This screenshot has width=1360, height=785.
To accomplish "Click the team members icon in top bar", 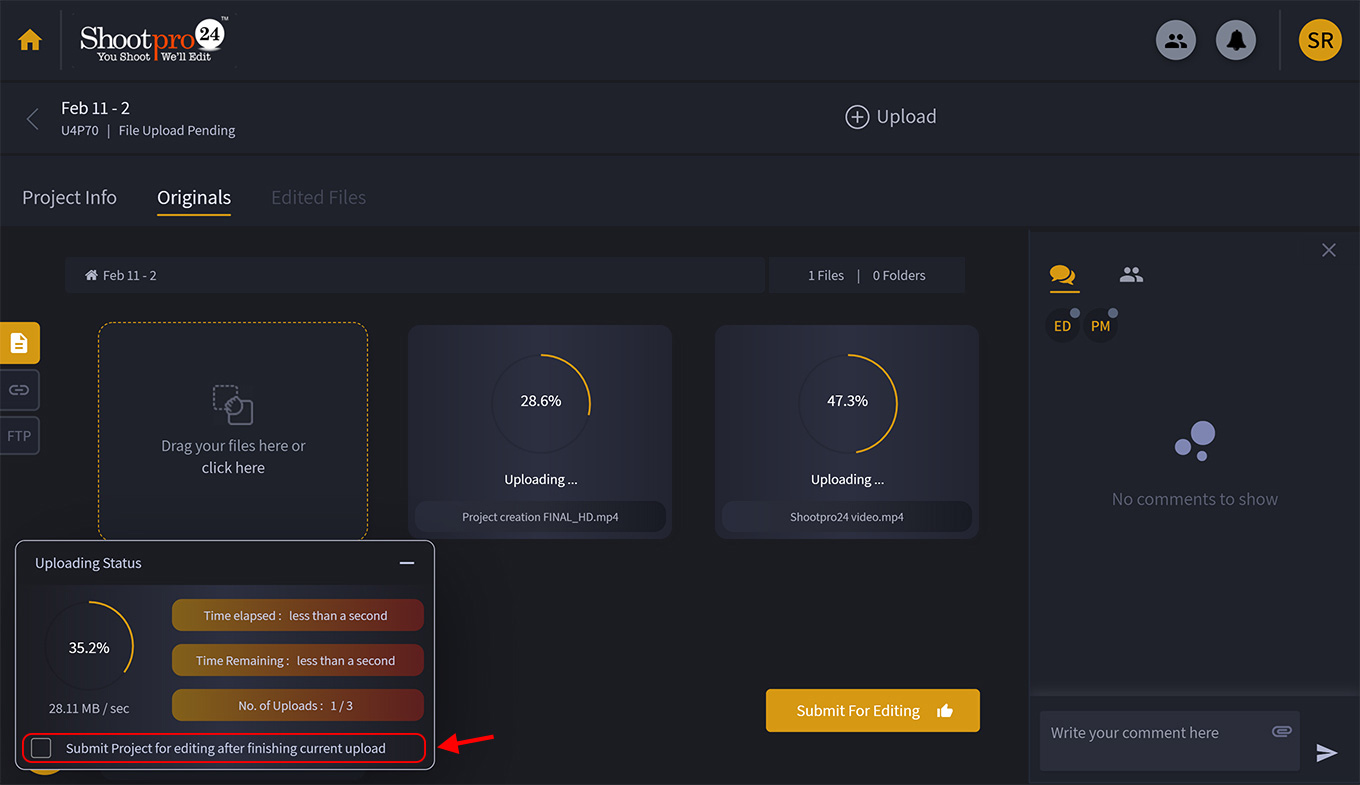I will click(1176, 40).
